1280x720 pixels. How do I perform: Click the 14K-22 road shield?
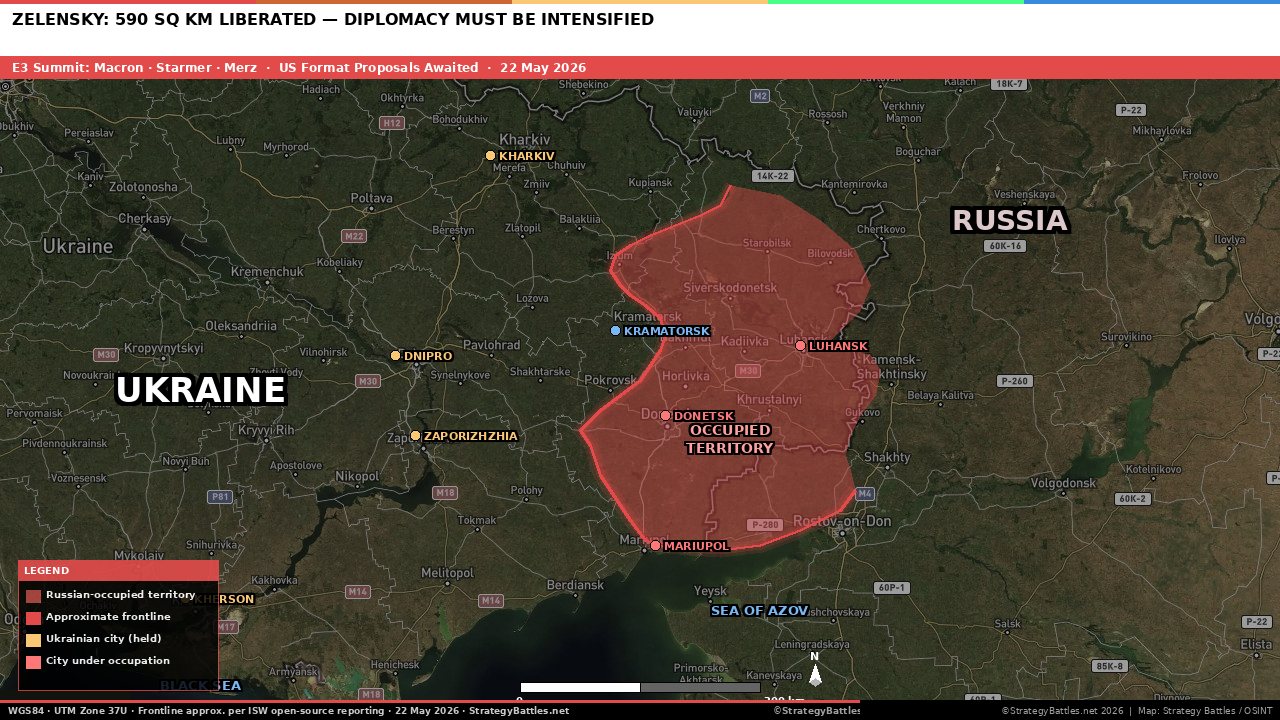click(x=772, y=176)
